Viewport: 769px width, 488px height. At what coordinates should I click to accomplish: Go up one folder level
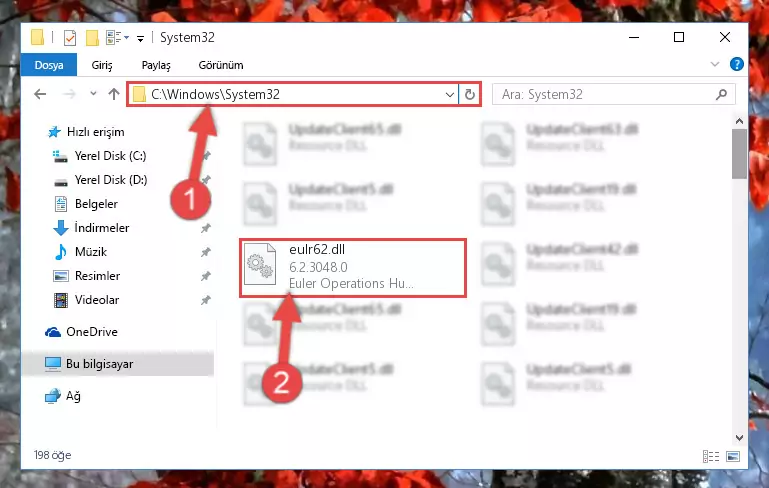114,94
